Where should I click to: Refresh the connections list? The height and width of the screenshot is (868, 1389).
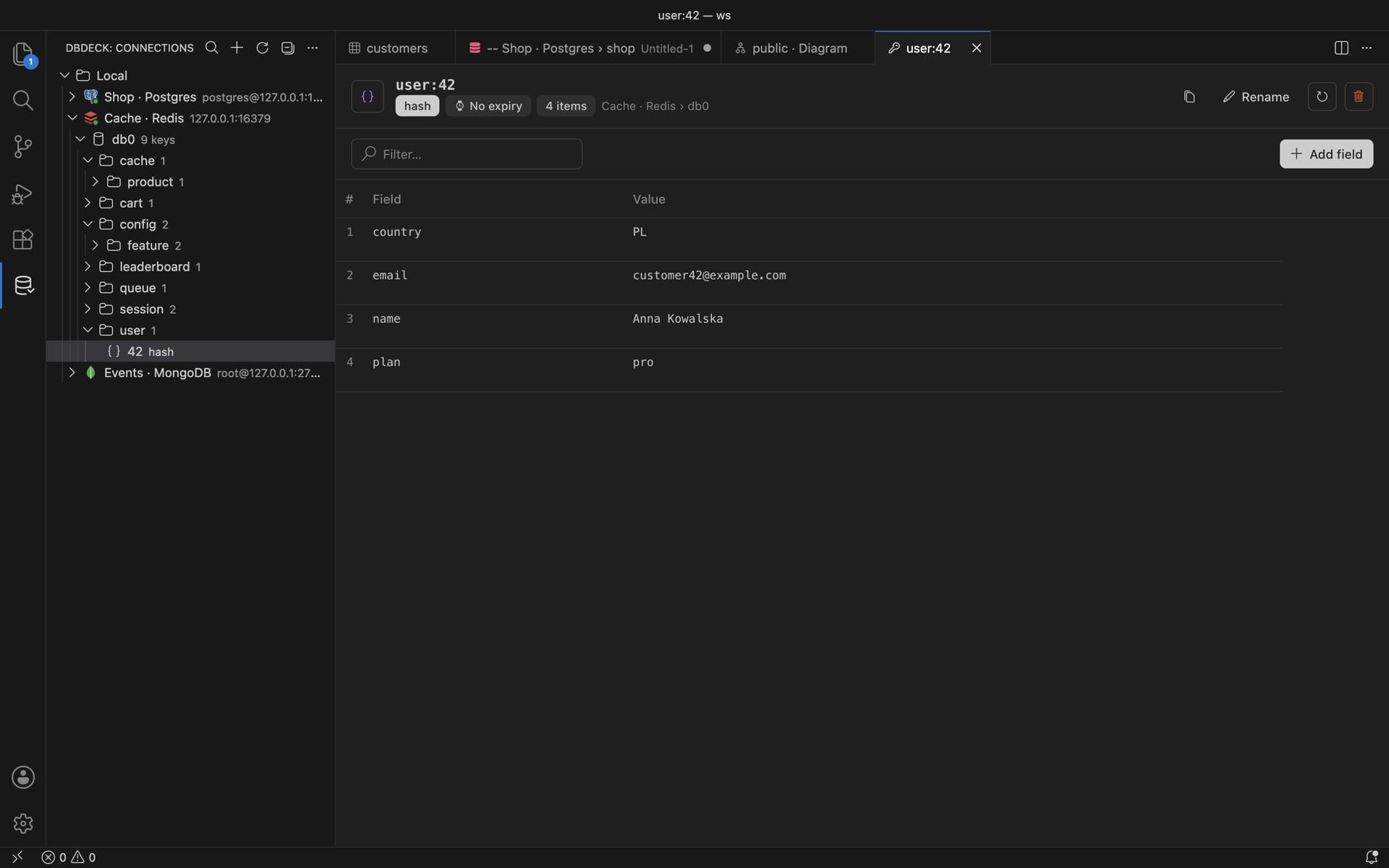262,48
